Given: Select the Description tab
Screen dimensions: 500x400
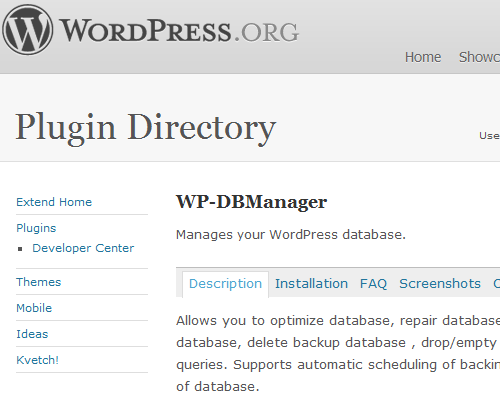Looking at the screenshot, I should coord(225,284).
